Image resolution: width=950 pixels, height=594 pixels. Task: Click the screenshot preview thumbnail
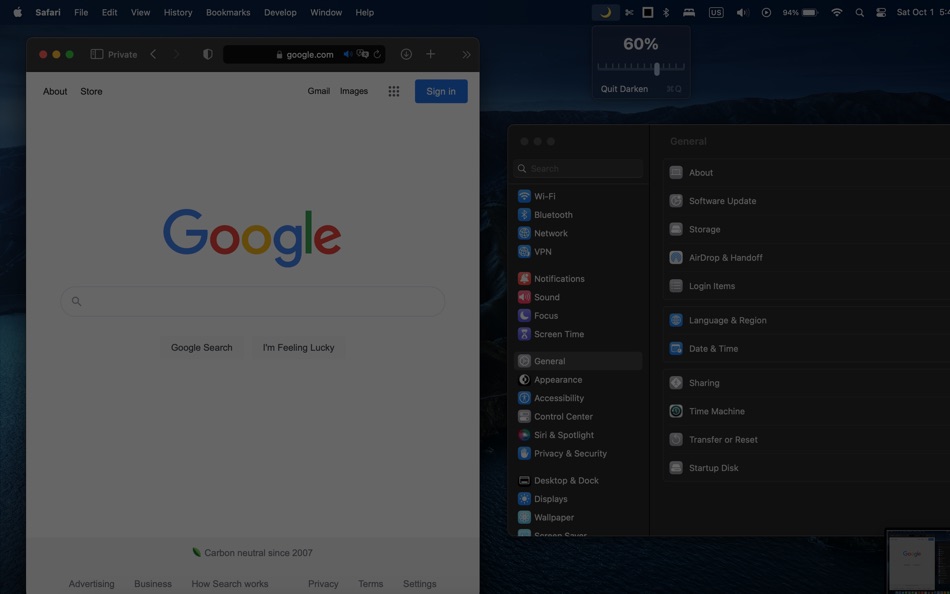[917, 561]
